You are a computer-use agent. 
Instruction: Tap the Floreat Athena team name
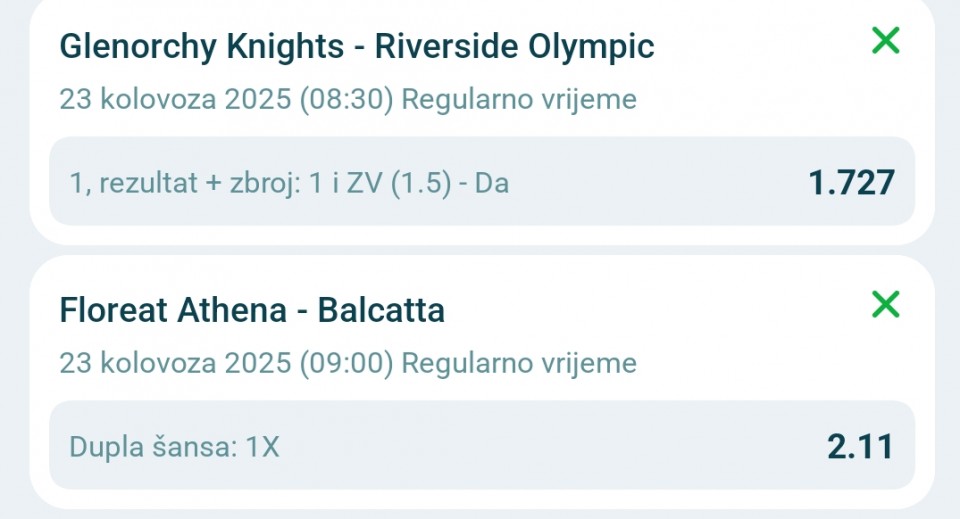172,310
